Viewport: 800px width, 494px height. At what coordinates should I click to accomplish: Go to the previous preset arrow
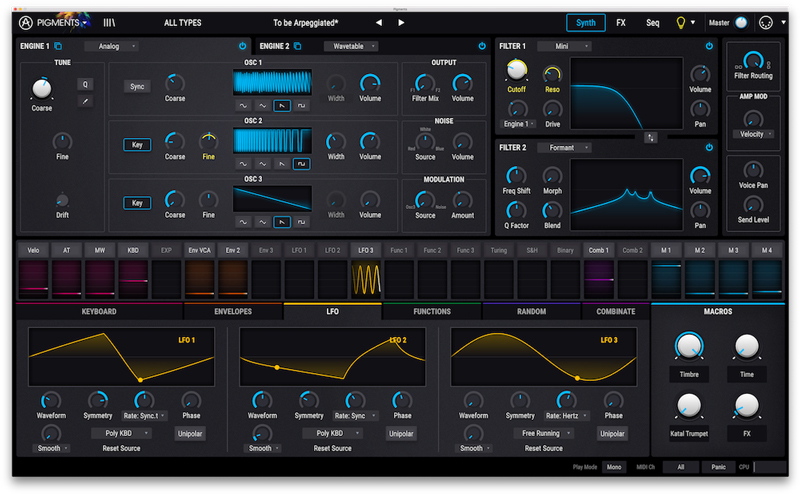[379, 22]
